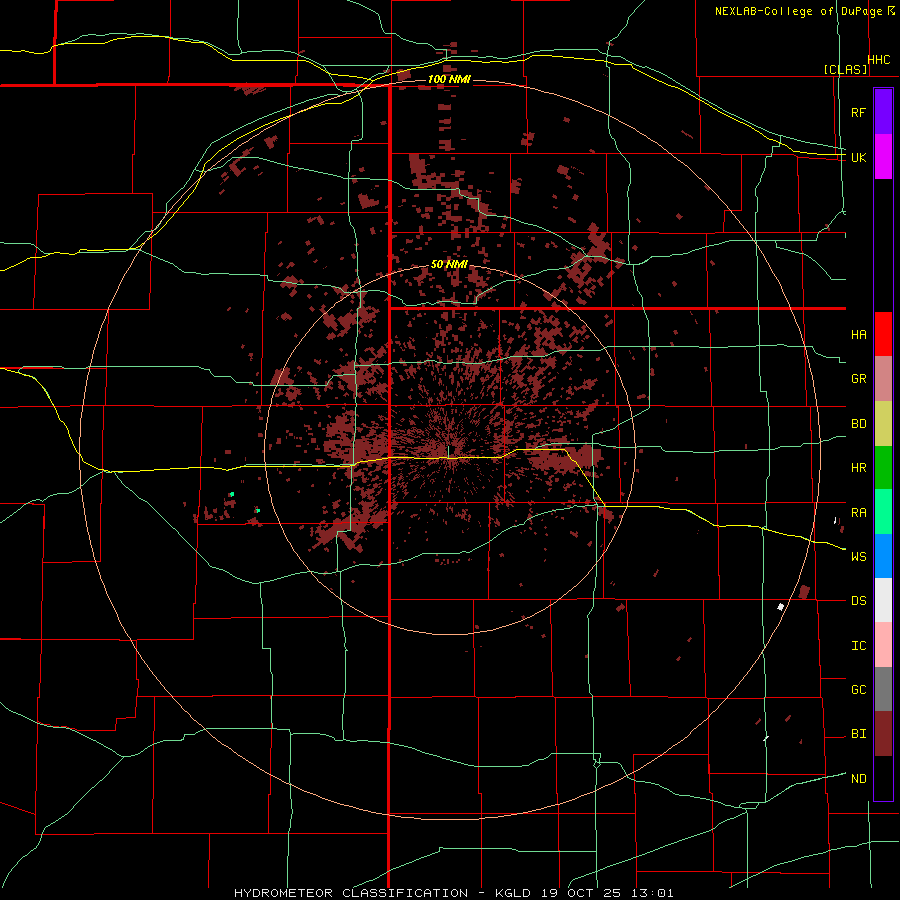Screen dimensions: 900x900
Task: Click the DS white legend color block
Action: pyautogui.click(x=883, y=600)
